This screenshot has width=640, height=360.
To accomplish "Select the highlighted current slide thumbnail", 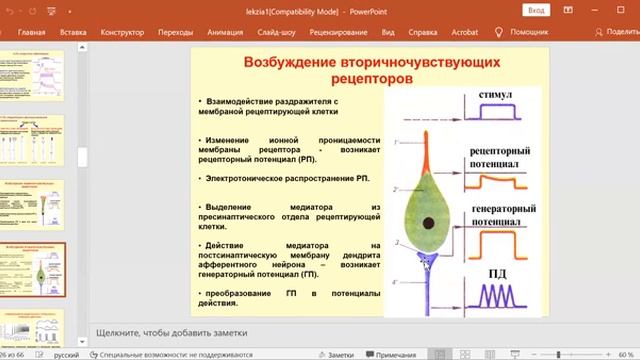I will click(x=32, y=270).
